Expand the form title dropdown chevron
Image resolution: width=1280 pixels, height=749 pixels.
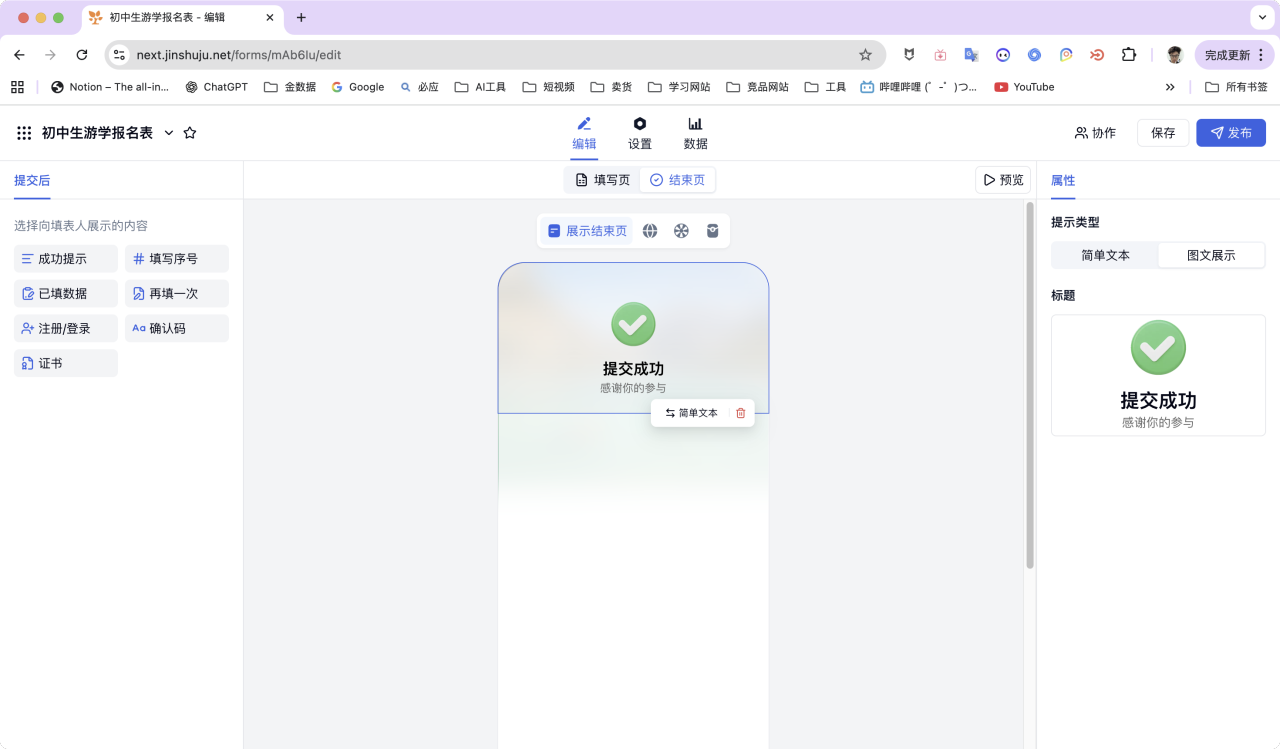point(169,133)
